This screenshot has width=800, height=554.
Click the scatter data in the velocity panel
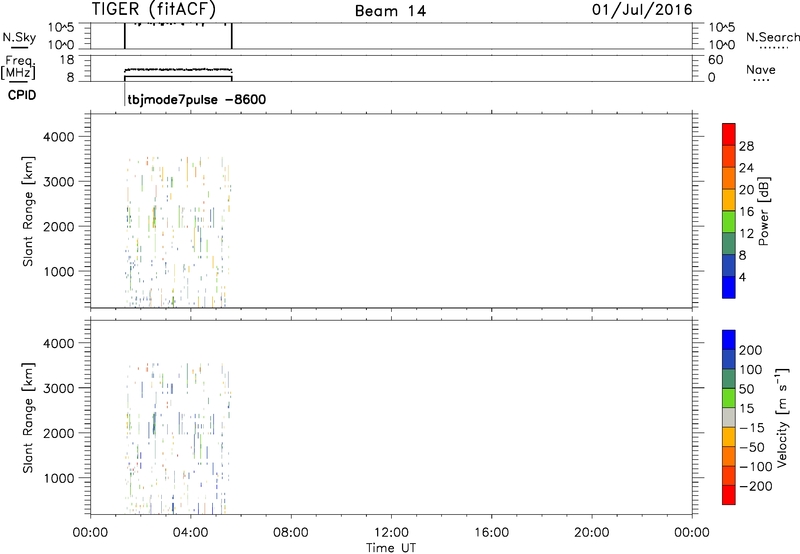point(178,439)
